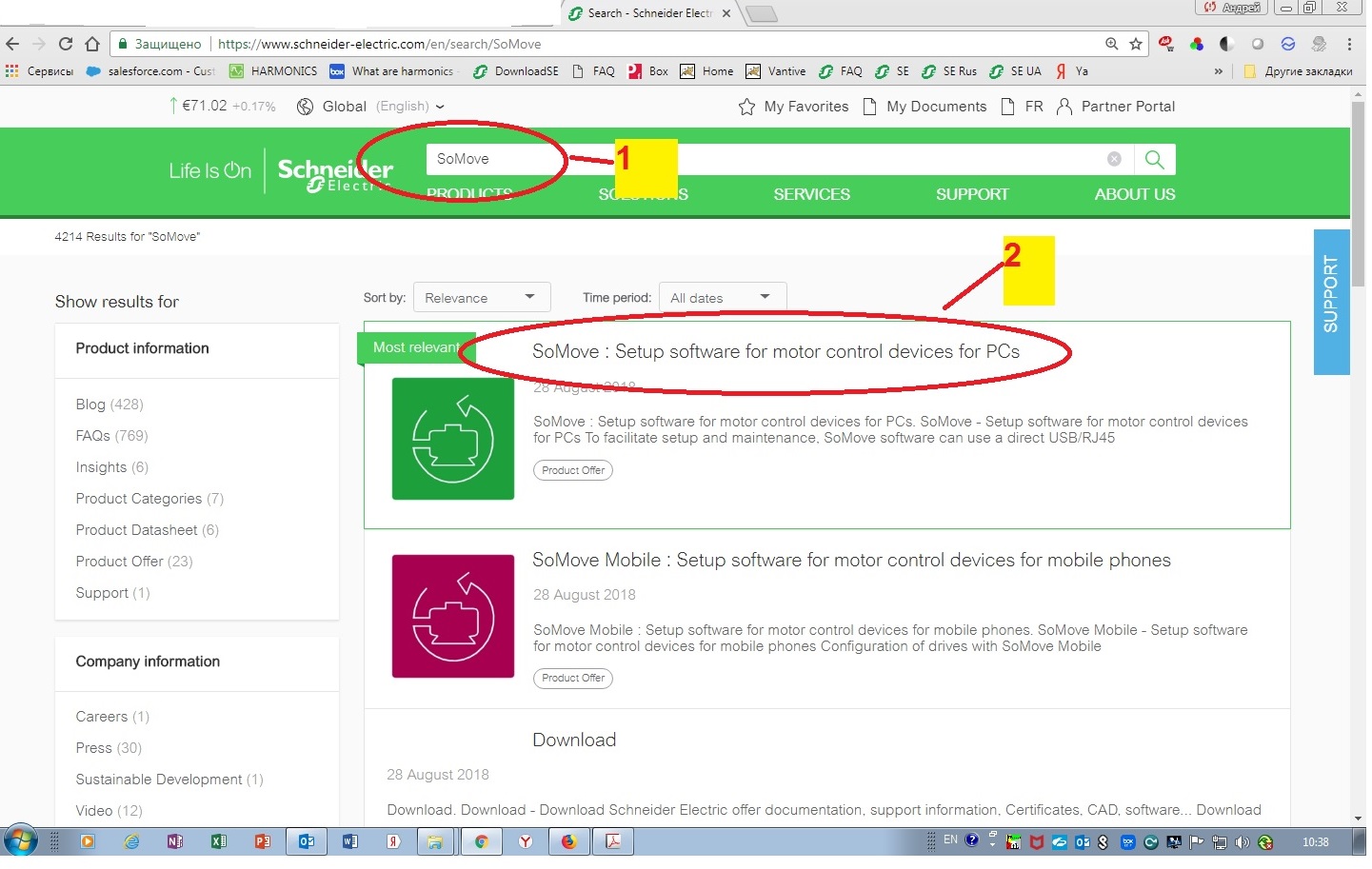Filter results by Blog (428)
The width and height of the screenshot is (1372, 869).
pyautogui.click(x=110, y=406)
